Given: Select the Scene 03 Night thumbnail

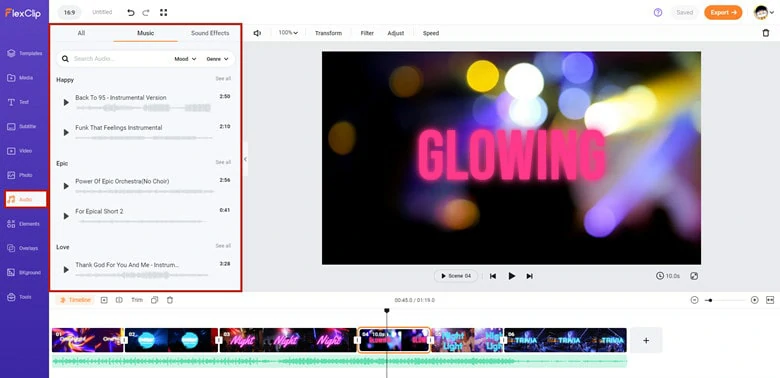Looking at the screenshot, I should (288, 340).
